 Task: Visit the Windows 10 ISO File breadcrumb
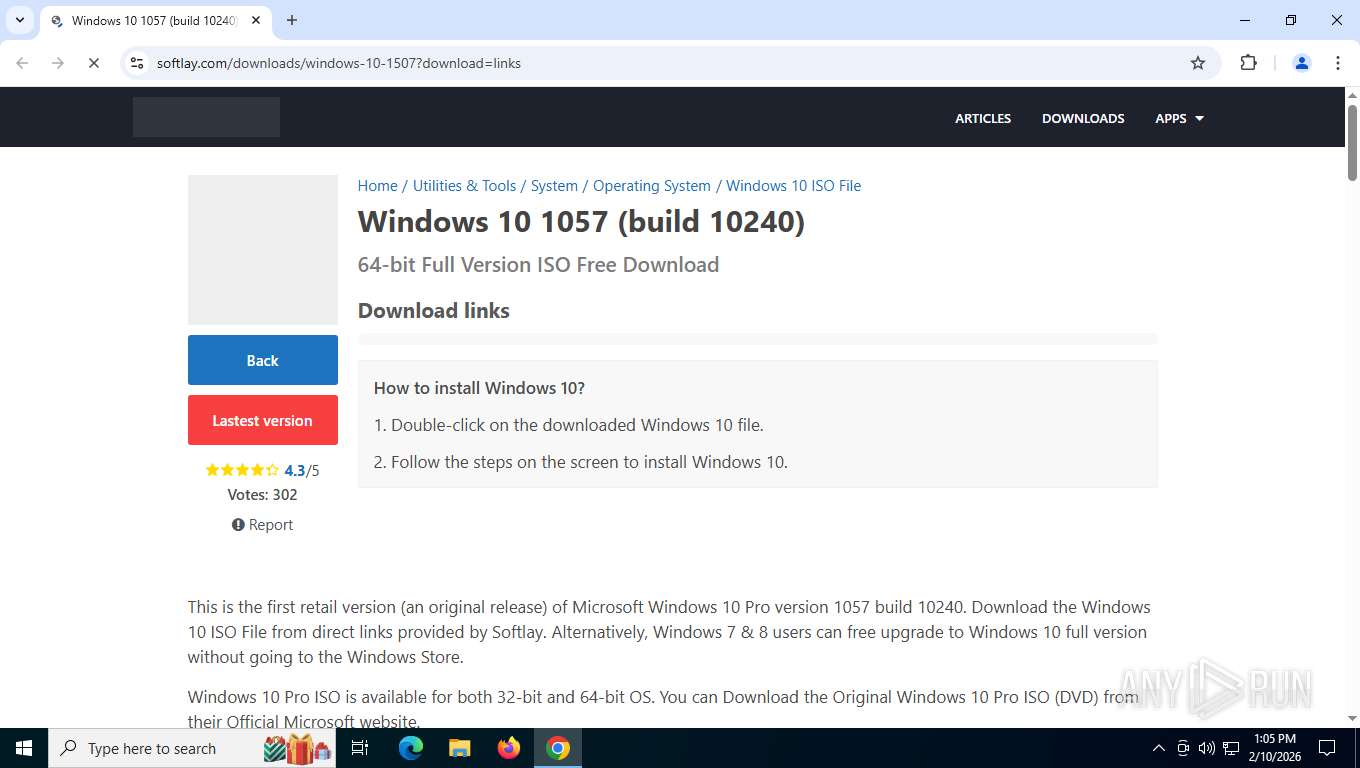[793, 186]
